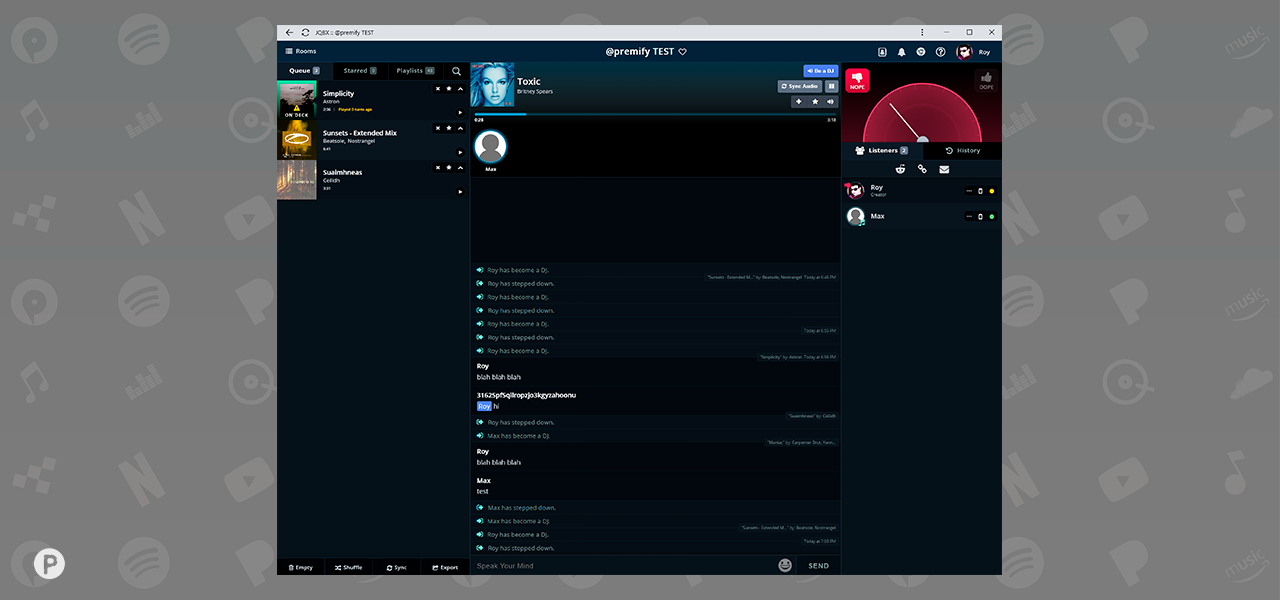Preview play the Simplicity track
1280x600 pixels.
(460, 112)
